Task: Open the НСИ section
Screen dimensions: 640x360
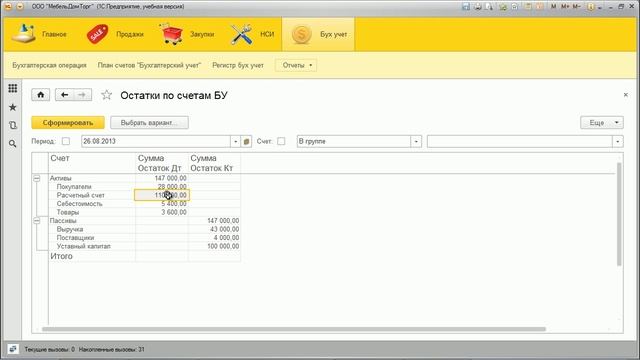Action: tap(253, 34)
